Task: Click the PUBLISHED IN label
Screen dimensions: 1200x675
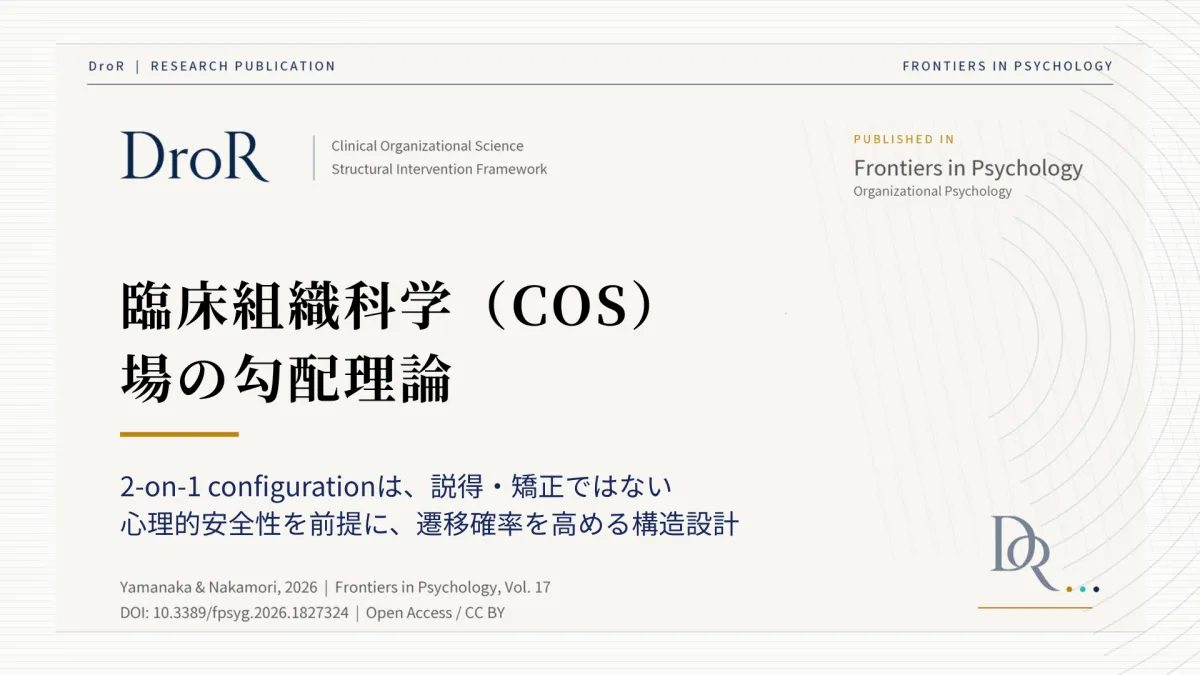Action: tap(904, 139)
